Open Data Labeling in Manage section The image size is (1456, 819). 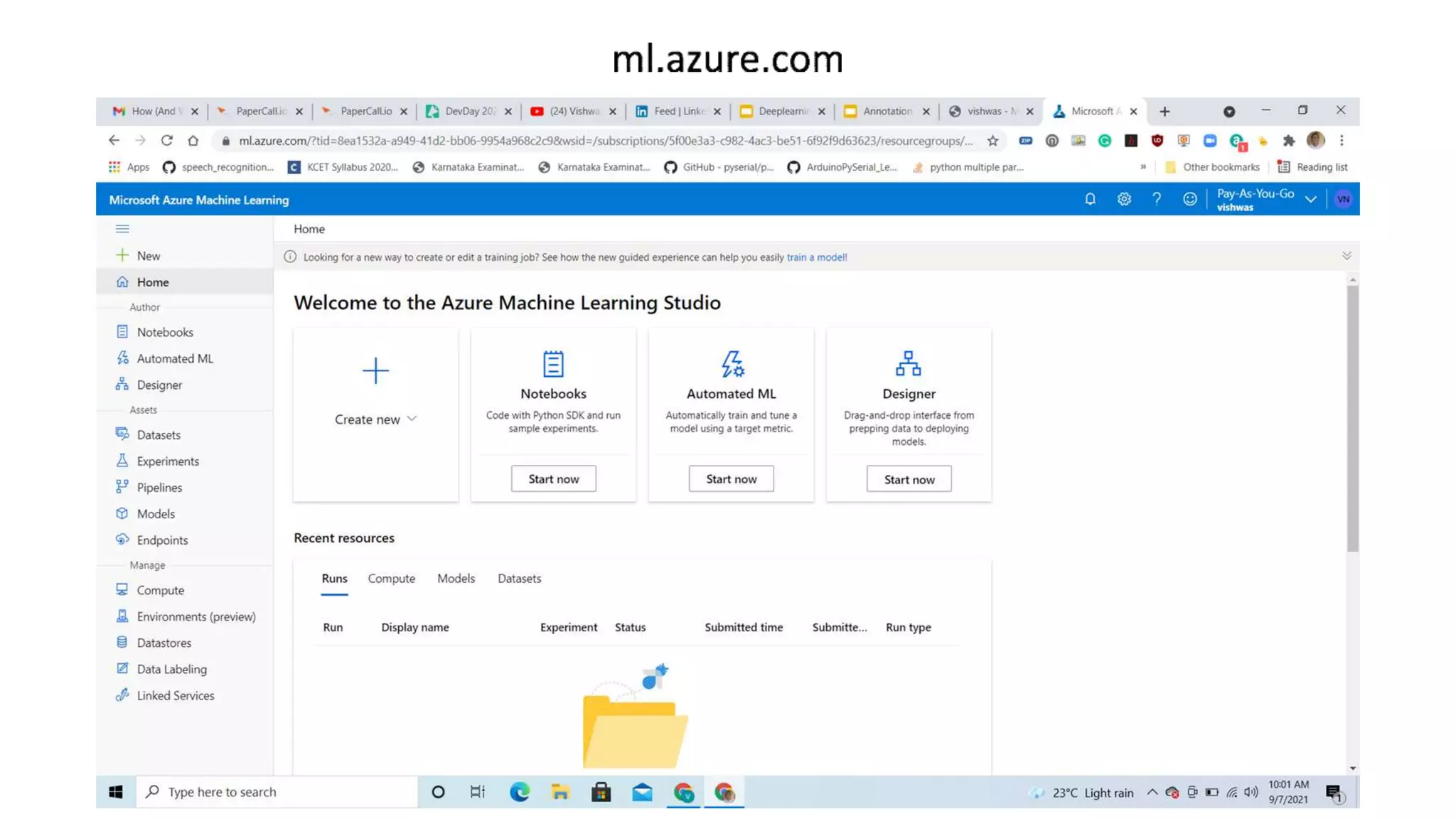[x=171, y=669]
